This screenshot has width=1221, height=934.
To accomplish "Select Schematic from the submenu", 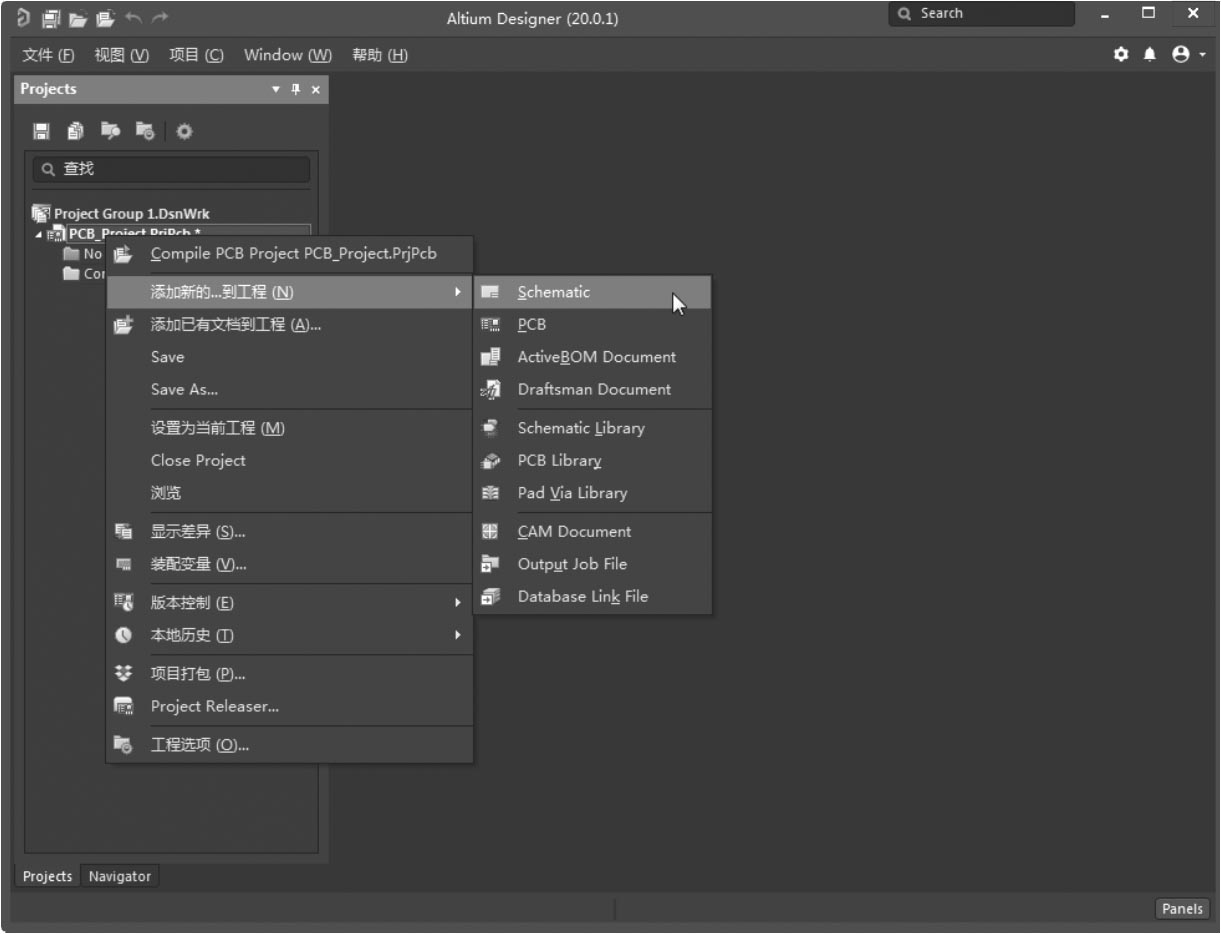I will [553, 292].
